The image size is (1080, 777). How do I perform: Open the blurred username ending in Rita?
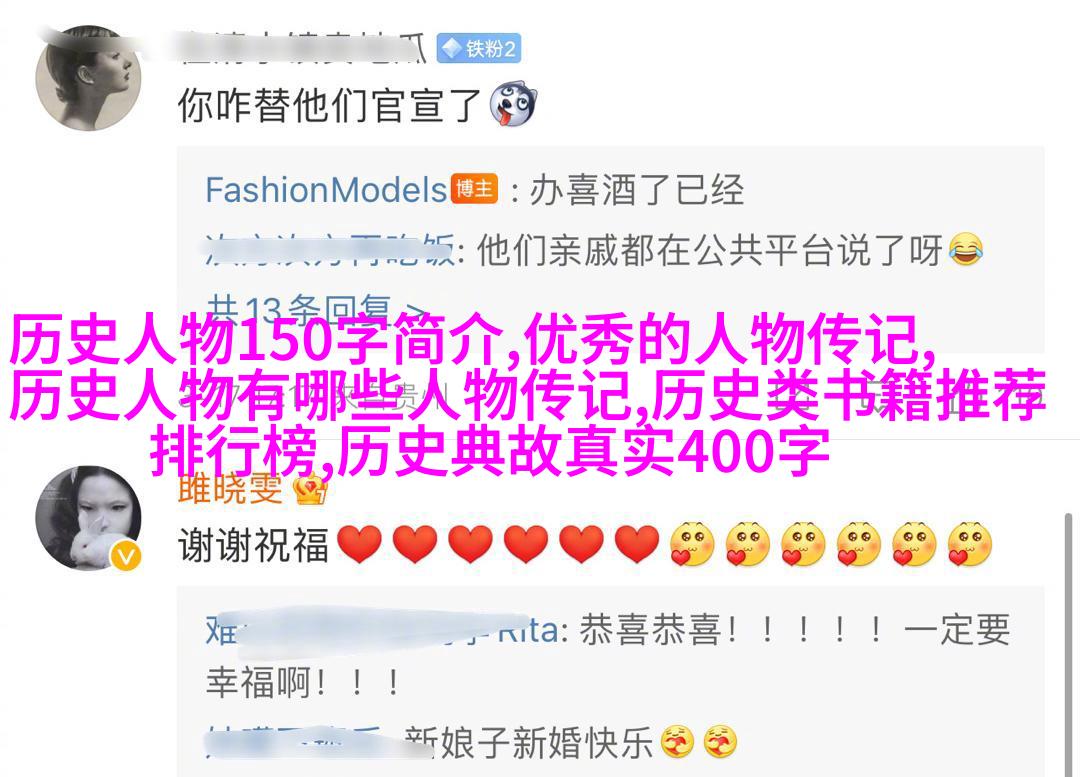(382, 630)
